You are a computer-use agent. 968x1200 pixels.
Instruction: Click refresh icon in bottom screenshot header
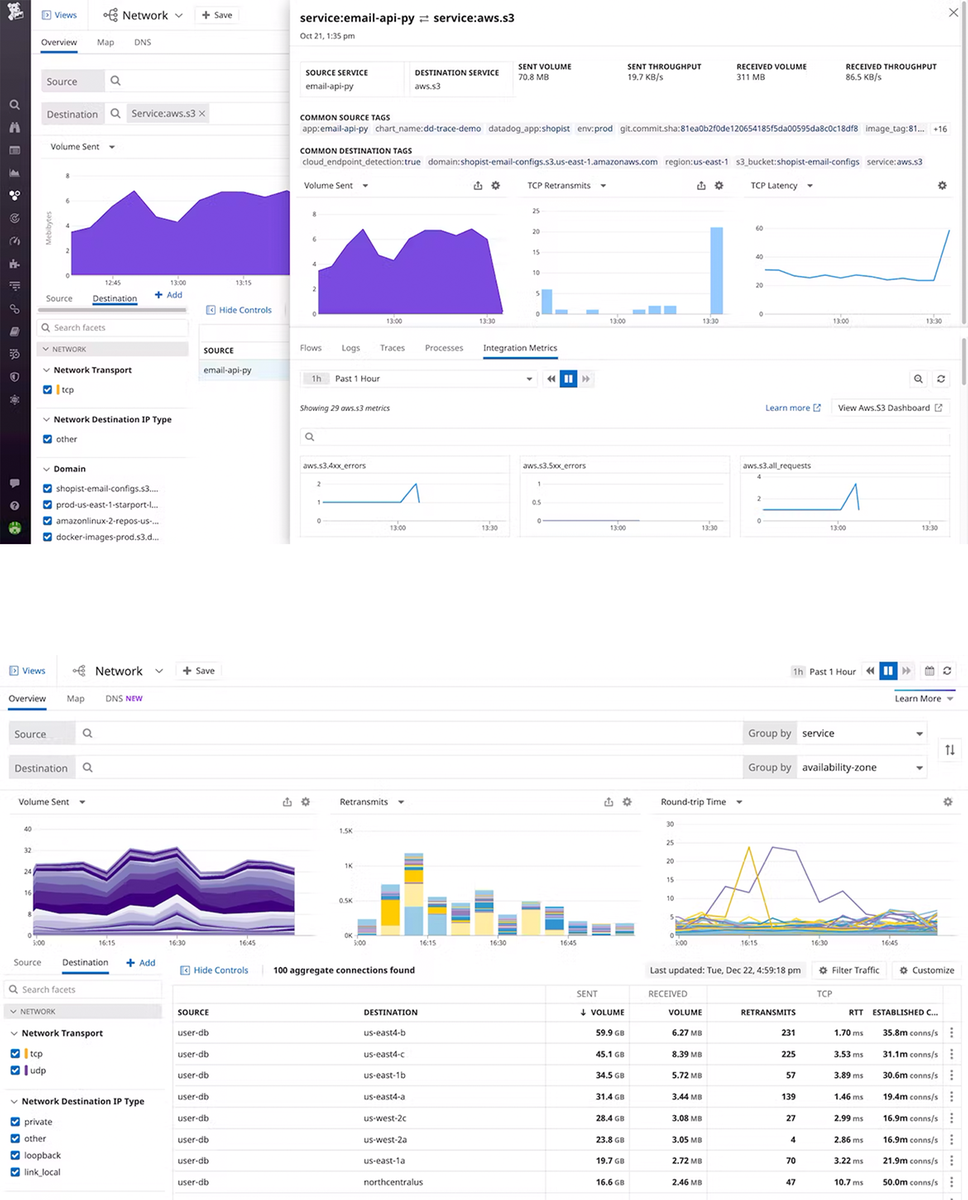tap(947, 671)
